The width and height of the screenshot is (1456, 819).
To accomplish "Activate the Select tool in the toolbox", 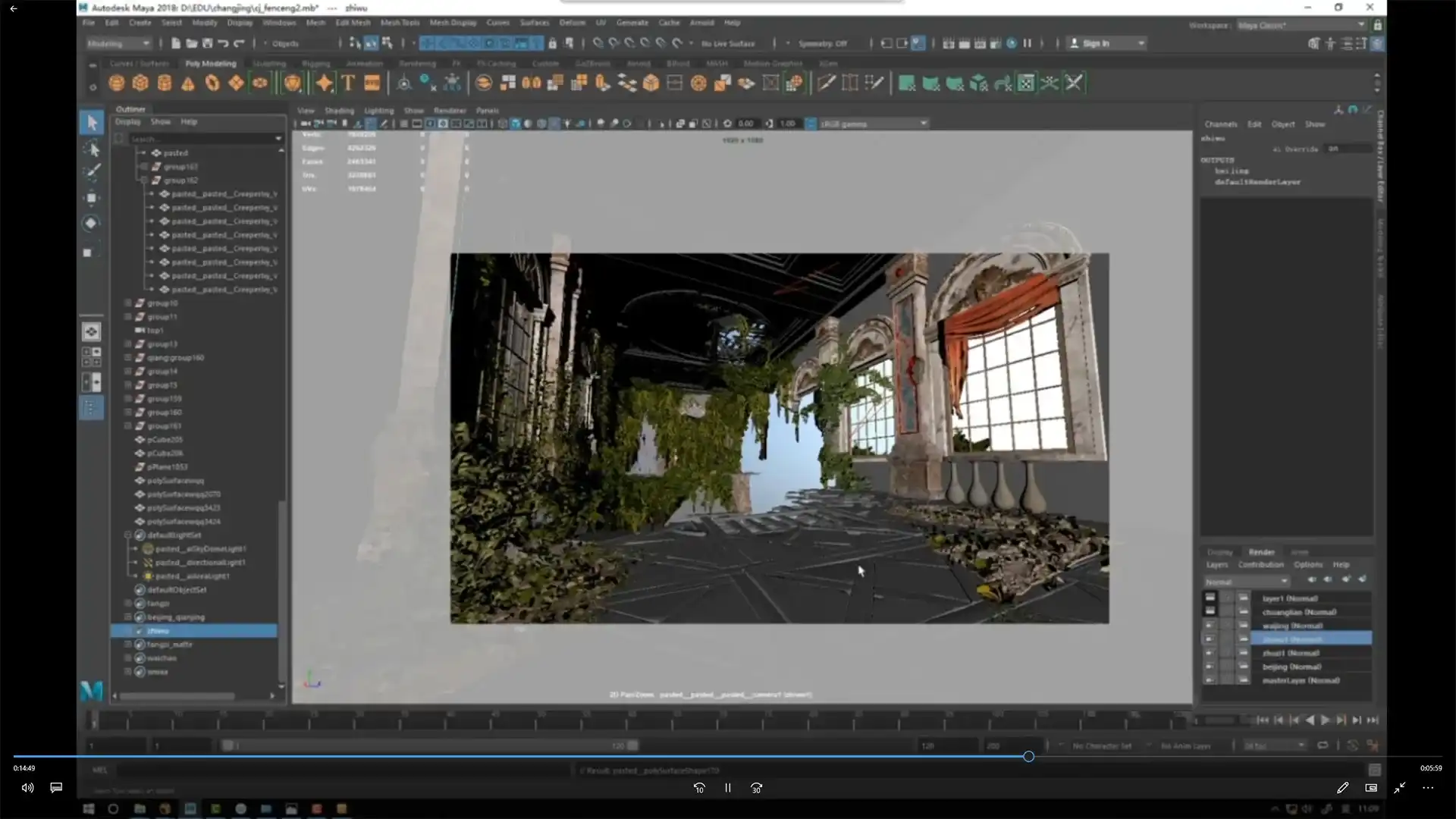I will [92, 123].
